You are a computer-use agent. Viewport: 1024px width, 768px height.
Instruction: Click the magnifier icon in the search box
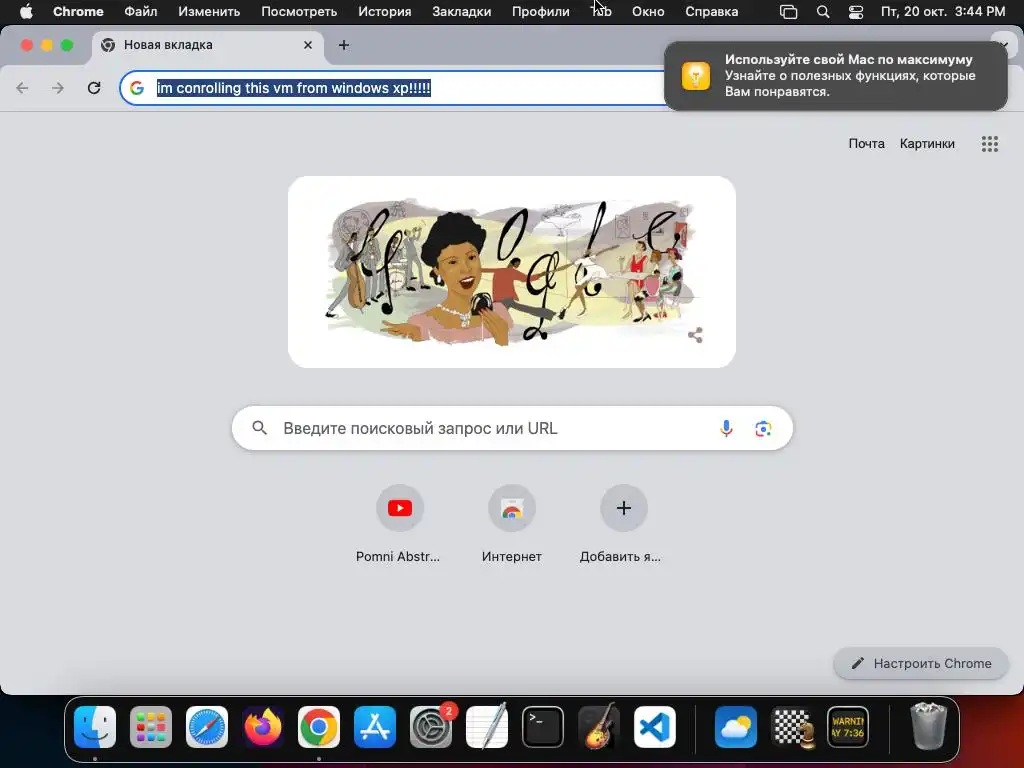point(259,428)
